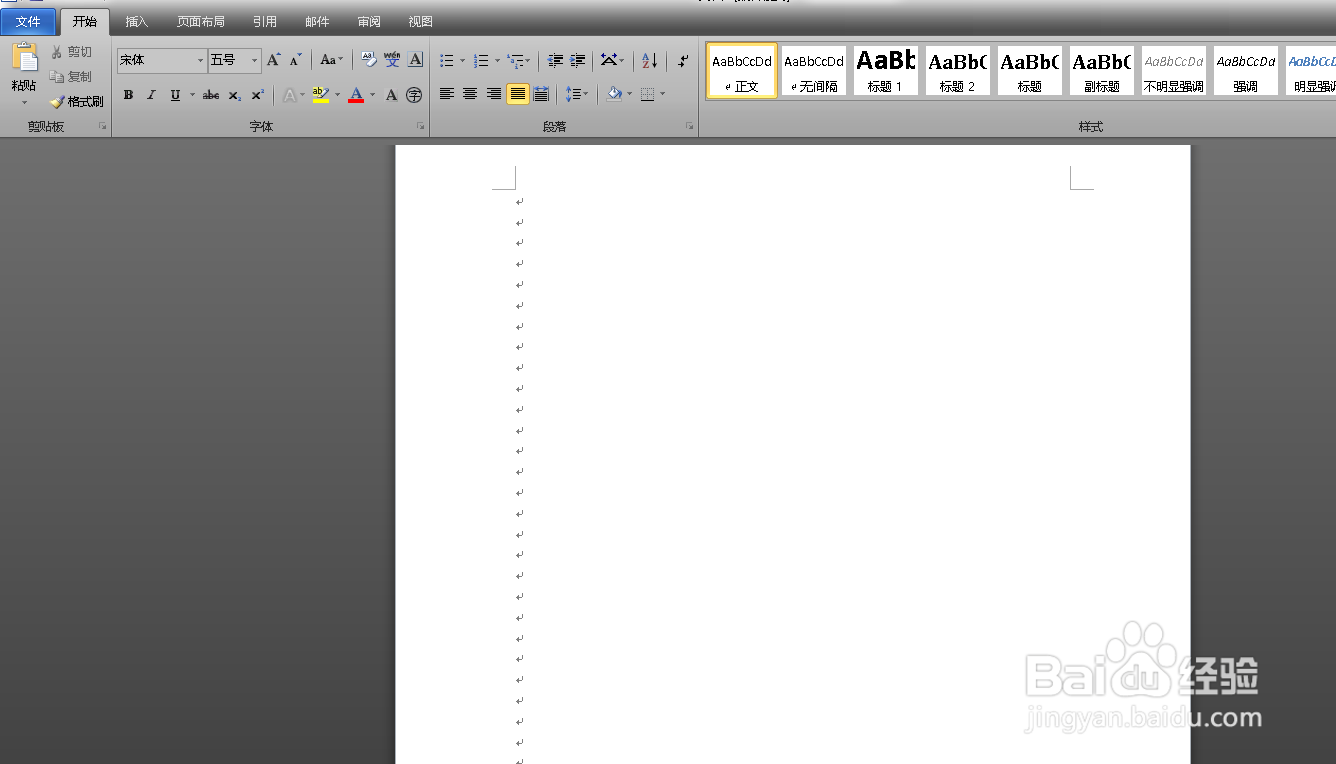Align text right
This screenshot has width=1336, height=764.
[494, 94]
